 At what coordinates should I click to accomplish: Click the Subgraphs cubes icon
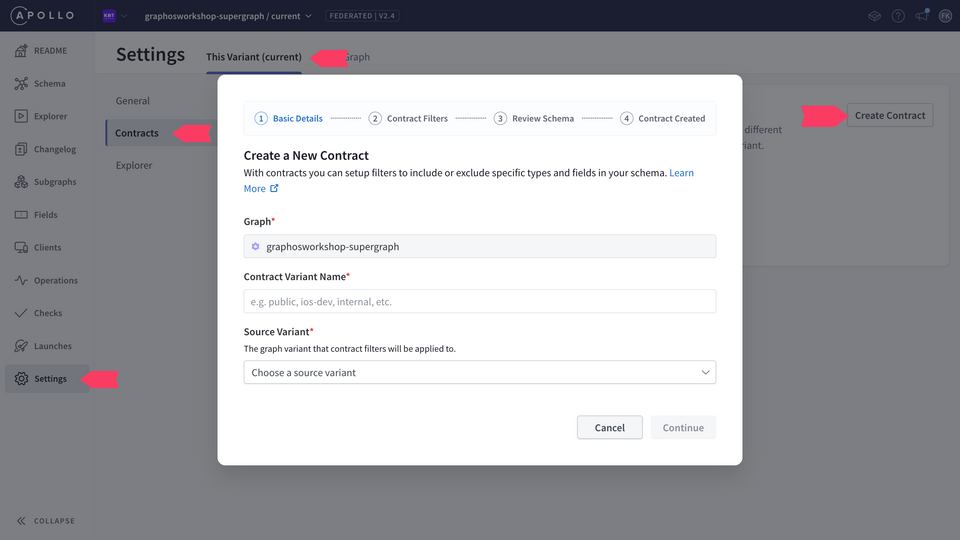click(21, 182)
